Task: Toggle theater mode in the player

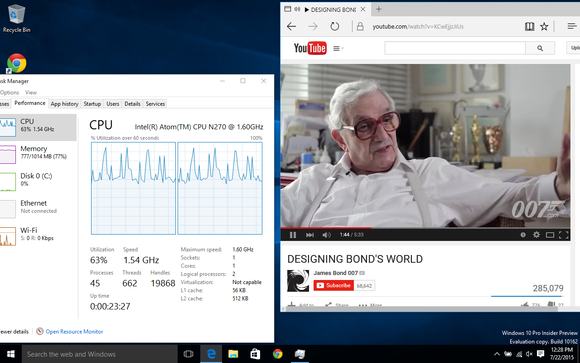Action: click(550, 235)
